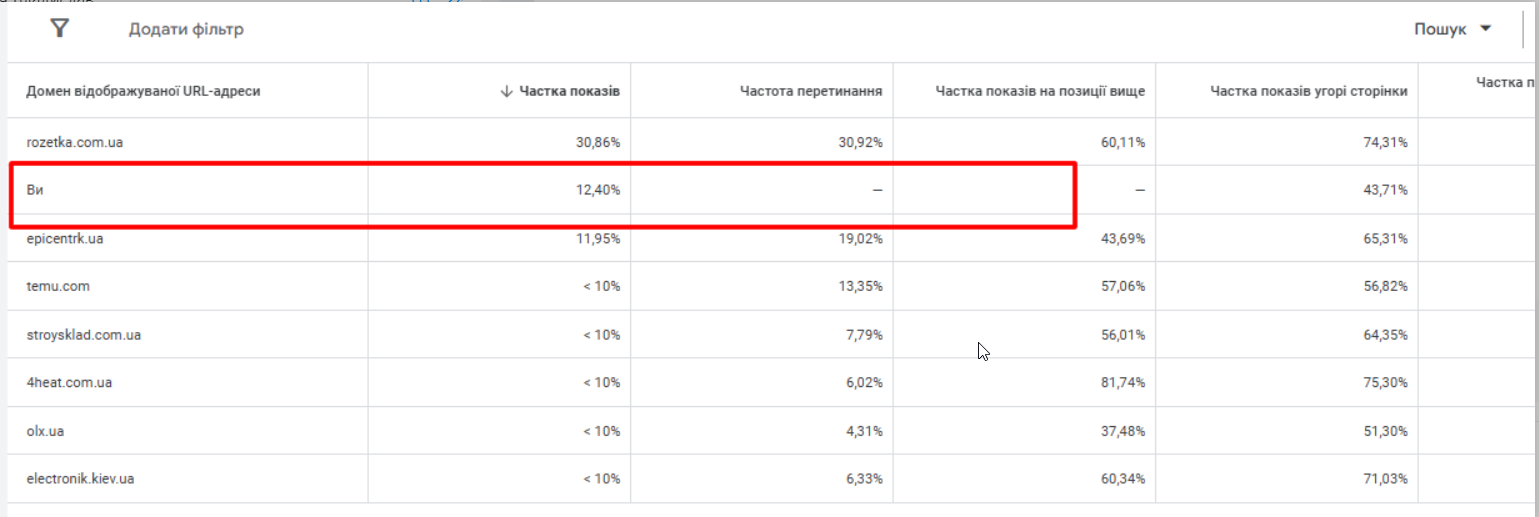This screenshot has width=1539, height=517.
Task: Click the 30,86% impression share value
Action: (596, 143)
